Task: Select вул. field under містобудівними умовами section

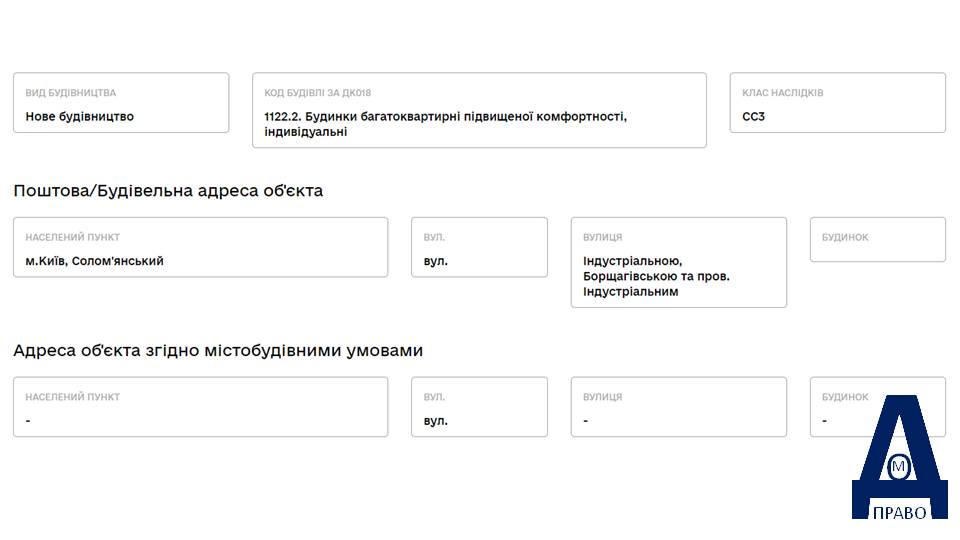Action: tap(479, 407)
